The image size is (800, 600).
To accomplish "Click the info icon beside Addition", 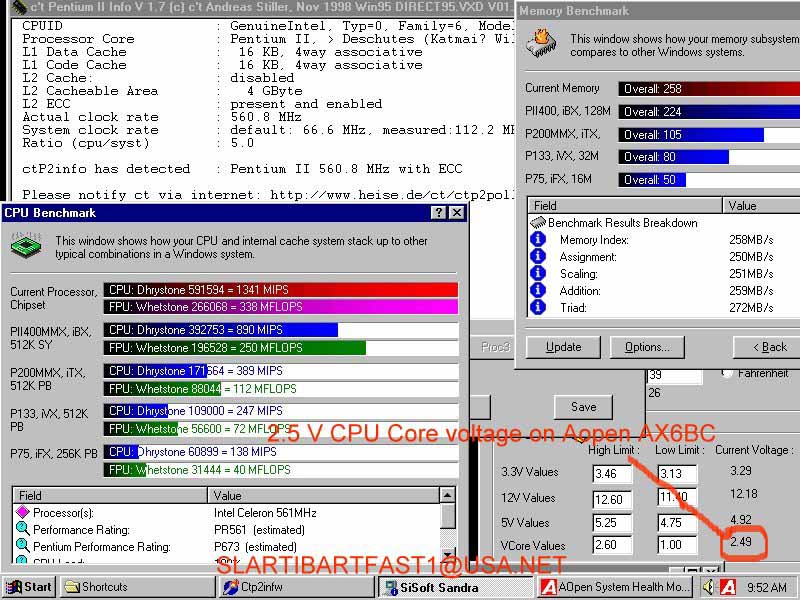I will pos(538,290).
